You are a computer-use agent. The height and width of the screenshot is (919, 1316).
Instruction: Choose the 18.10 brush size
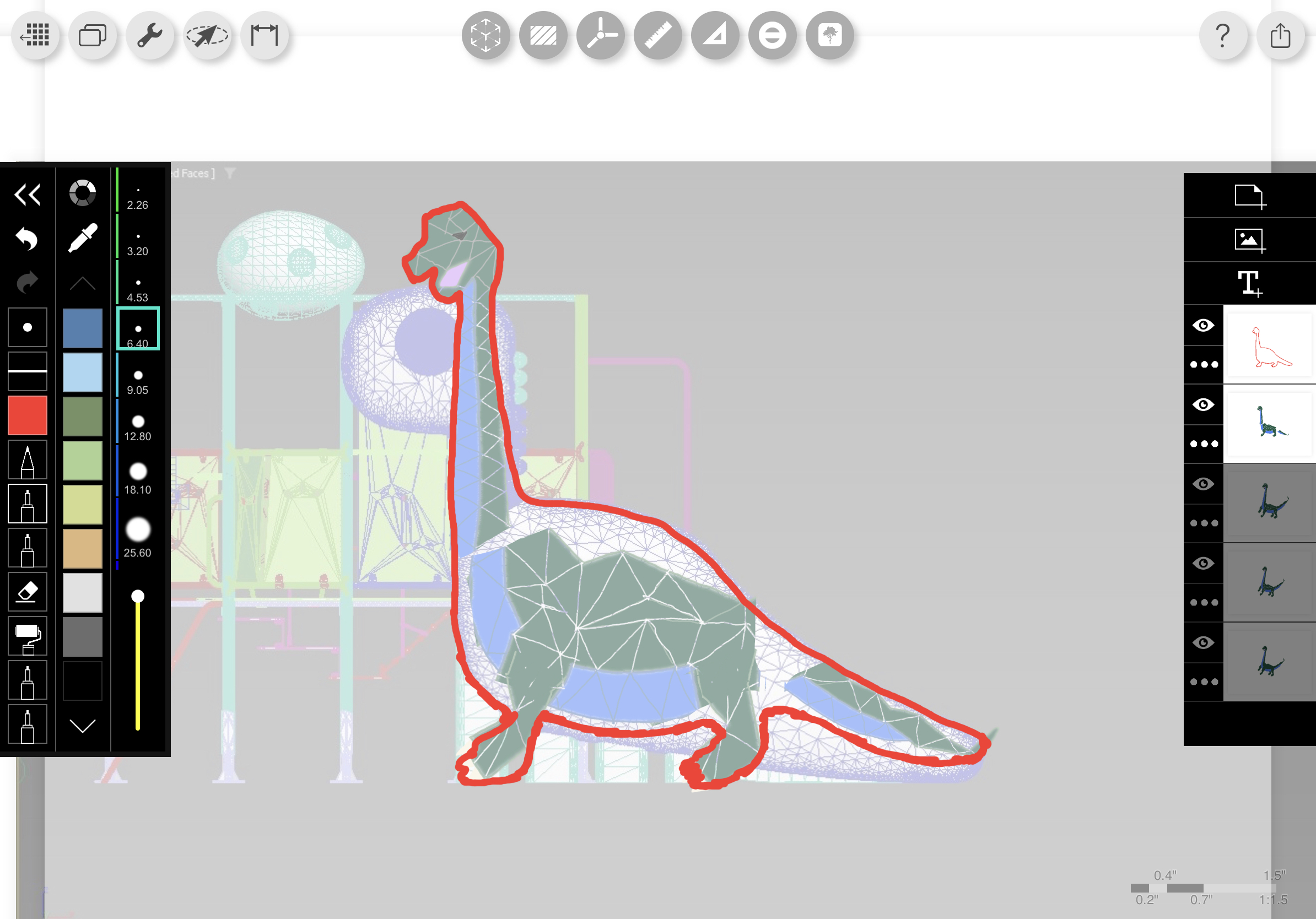[138, 478]
